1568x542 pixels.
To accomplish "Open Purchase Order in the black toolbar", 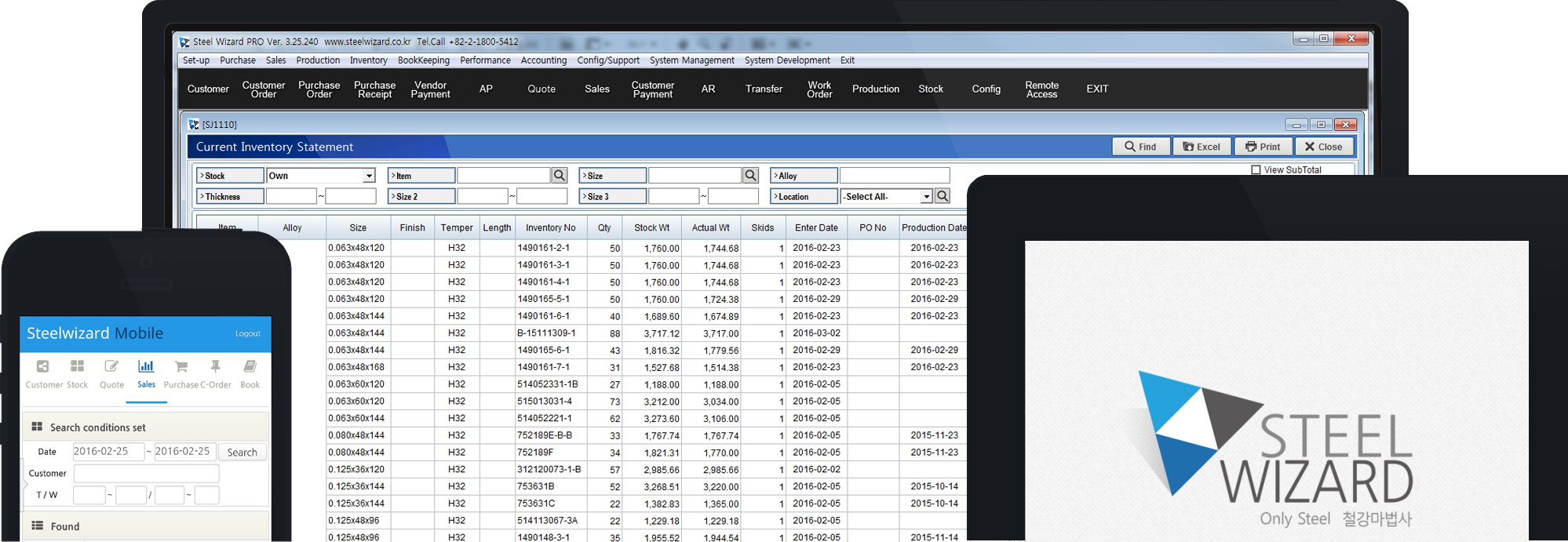I will (319, 89).
